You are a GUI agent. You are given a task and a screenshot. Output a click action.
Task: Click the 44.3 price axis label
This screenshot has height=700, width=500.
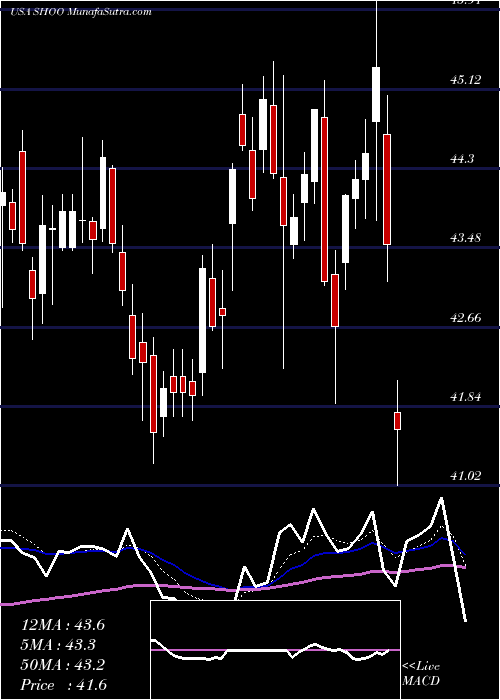pyautogui.click(x=462, y=159)
